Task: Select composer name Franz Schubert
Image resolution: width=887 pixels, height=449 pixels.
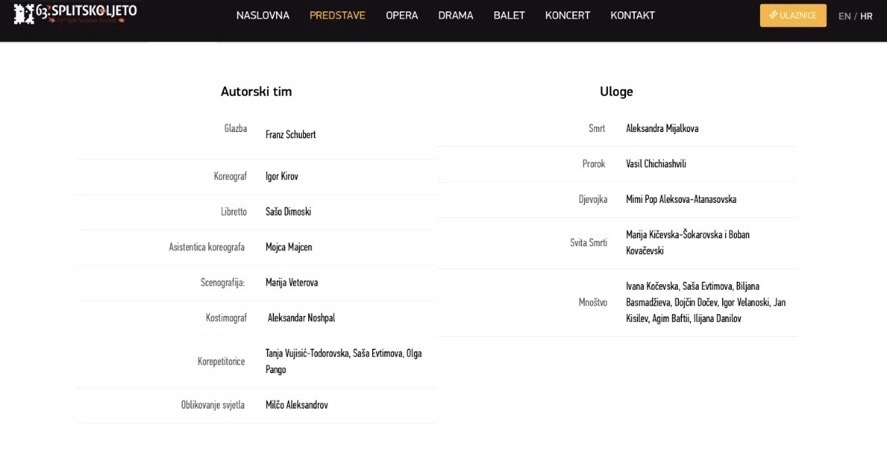Action: pos(290,134)
